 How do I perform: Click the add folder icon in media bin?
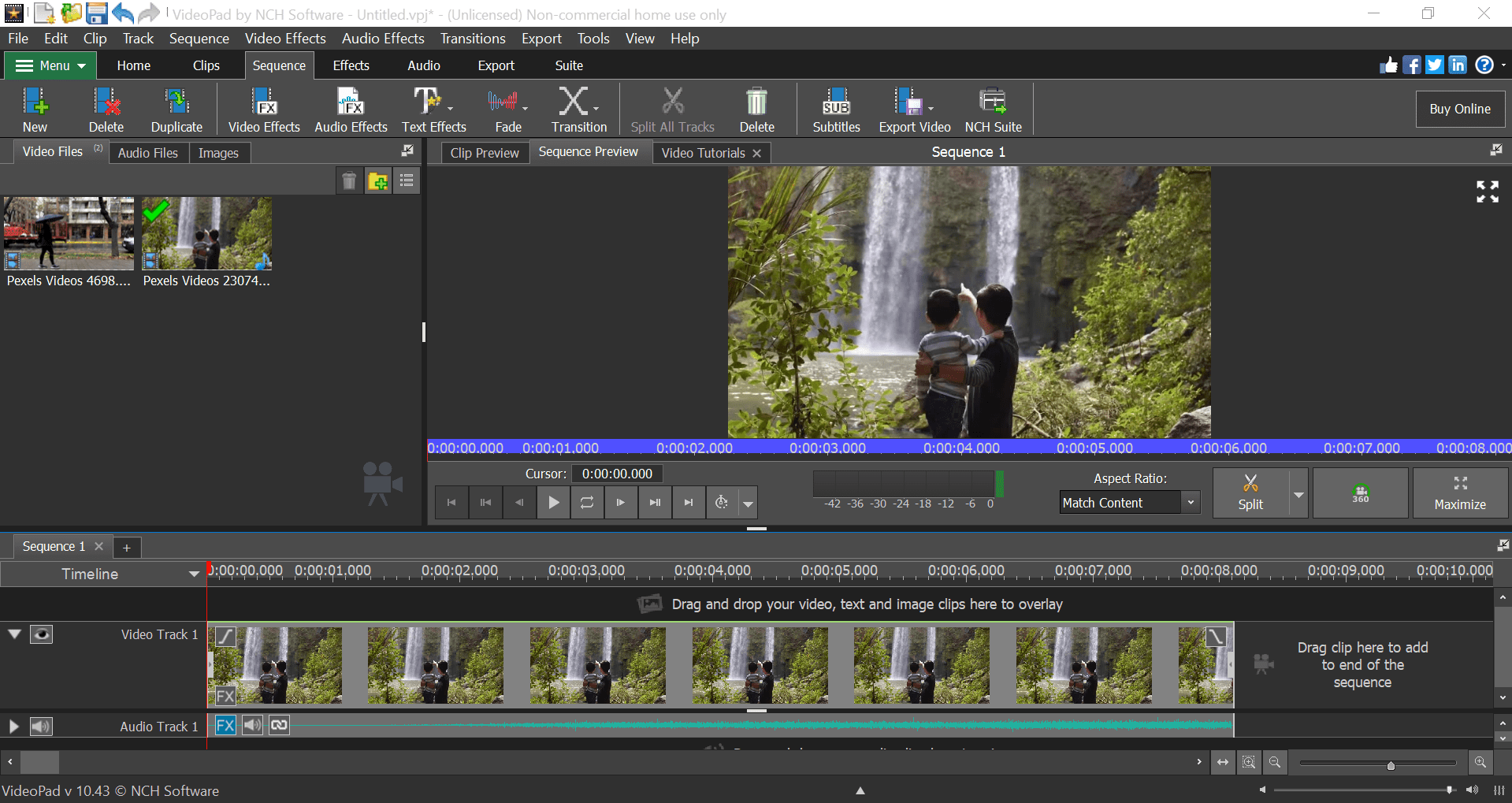tap(378, 181)
